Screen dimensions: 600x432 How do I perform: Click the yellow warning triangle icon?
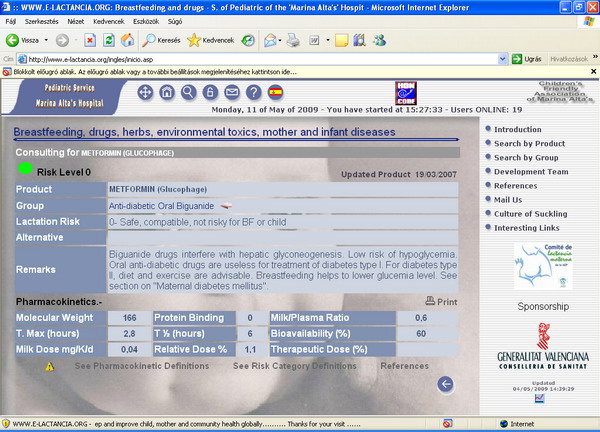pos(49,367)
